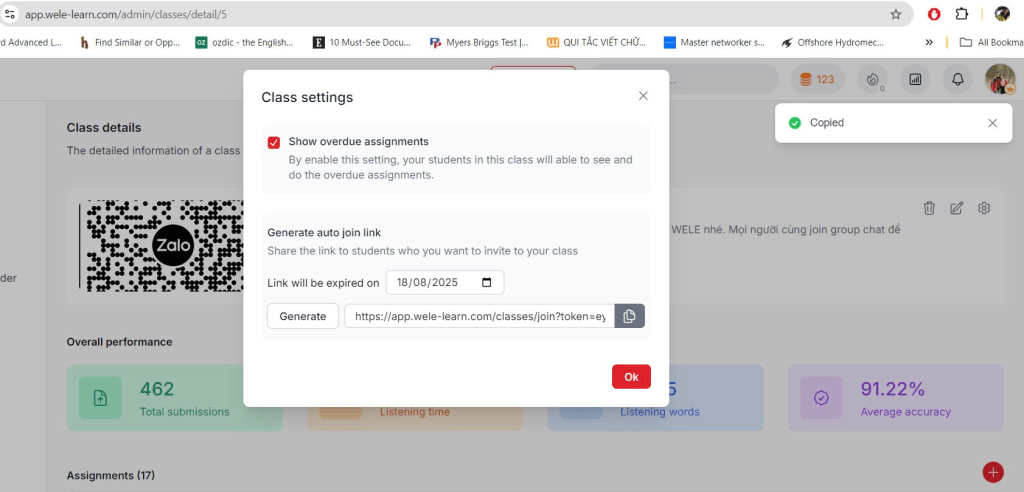The height and width of the screenshot is (492, 1024).
Task: Edit class details with pencil icon
Action: point(956,208)
